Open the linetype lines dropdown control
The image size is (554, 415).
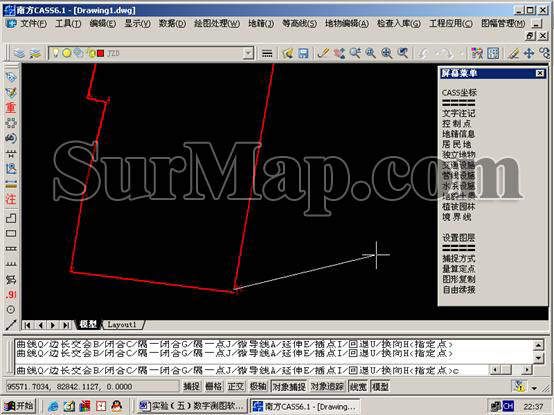click(x=267, y=54)
